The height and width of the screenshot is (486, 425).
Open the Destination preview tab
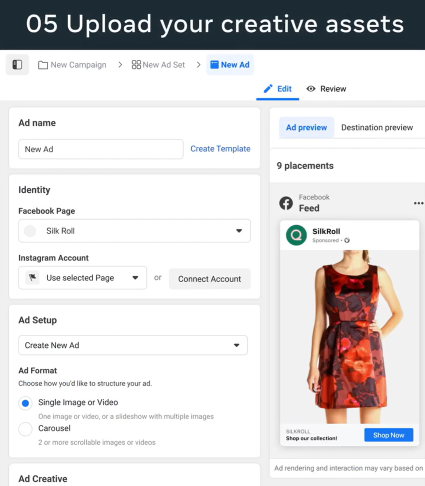(377, 127)
